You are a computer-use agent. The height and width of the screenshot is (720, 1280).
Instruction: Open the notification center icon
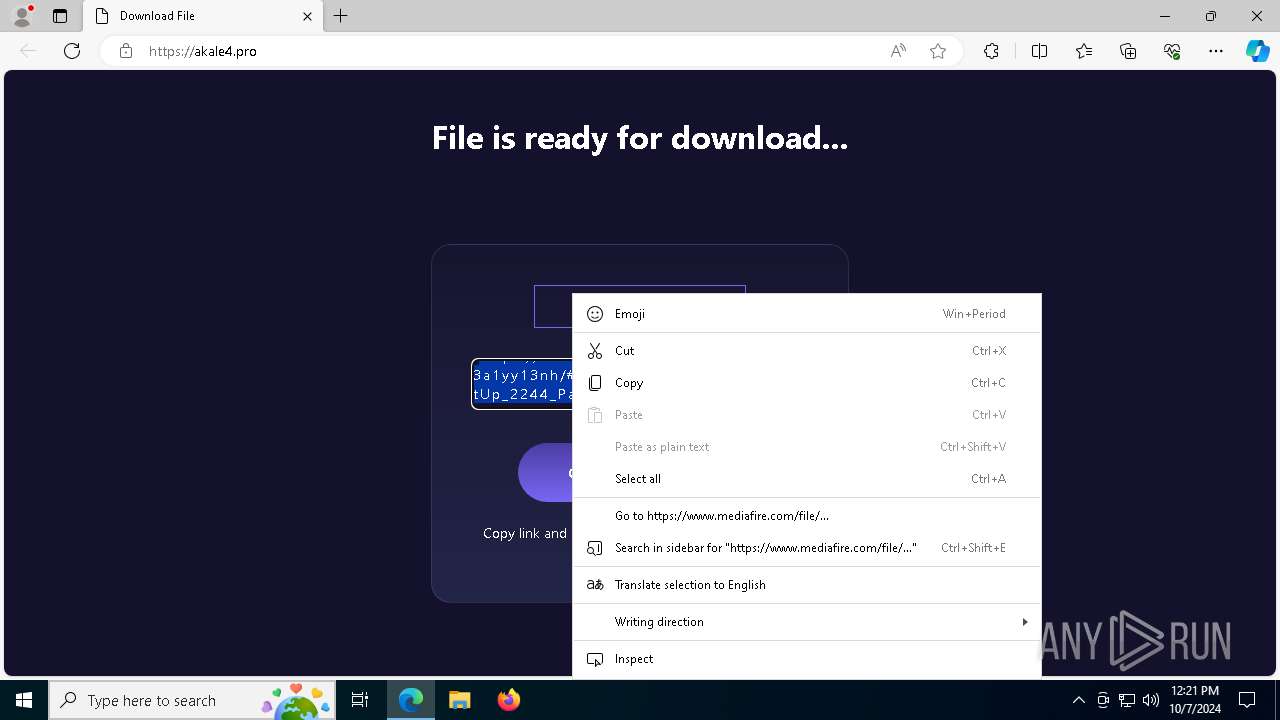pyautogui.click(x=1247, y=700)
